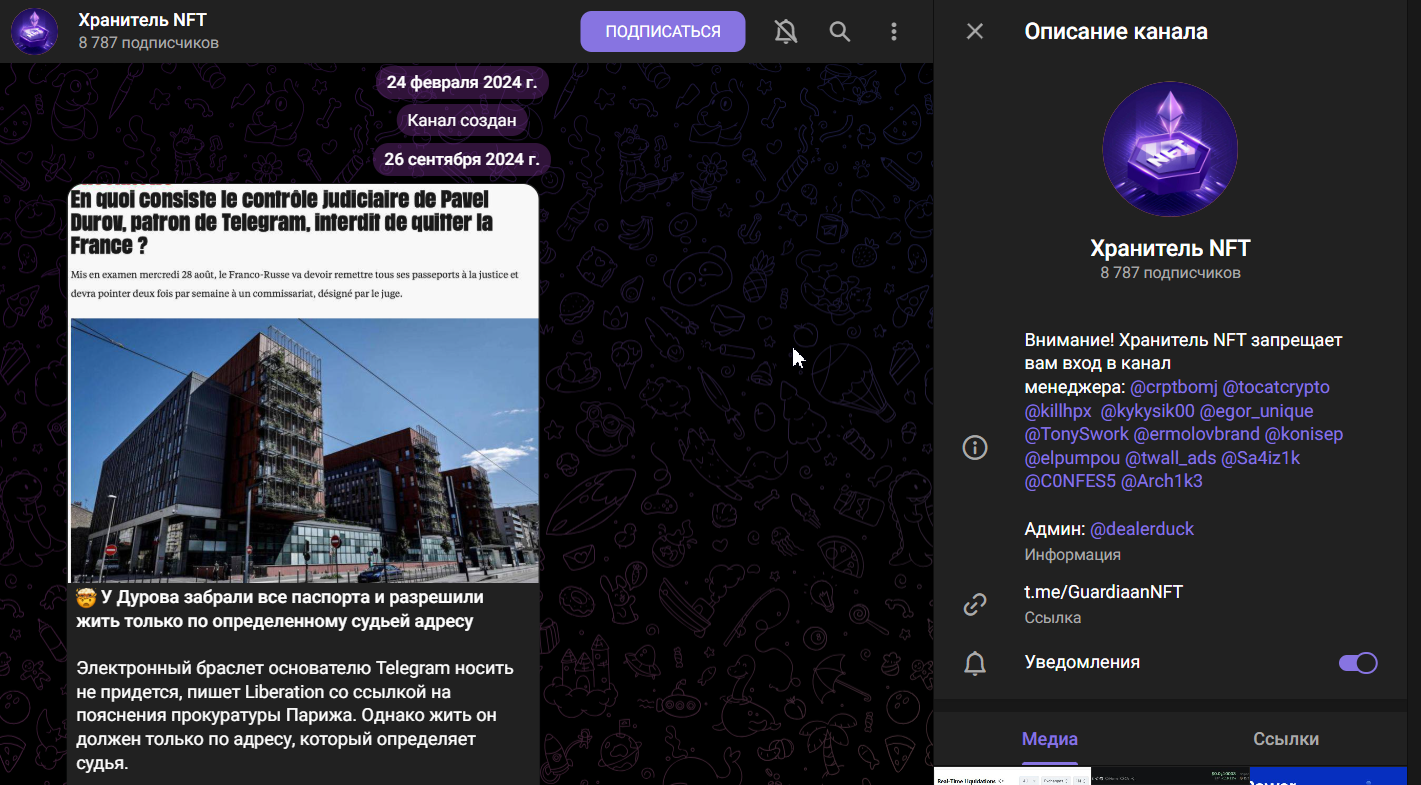Switch to the Медиа tab
This screenshot has height=785, width=1421.
(1049, 739)
